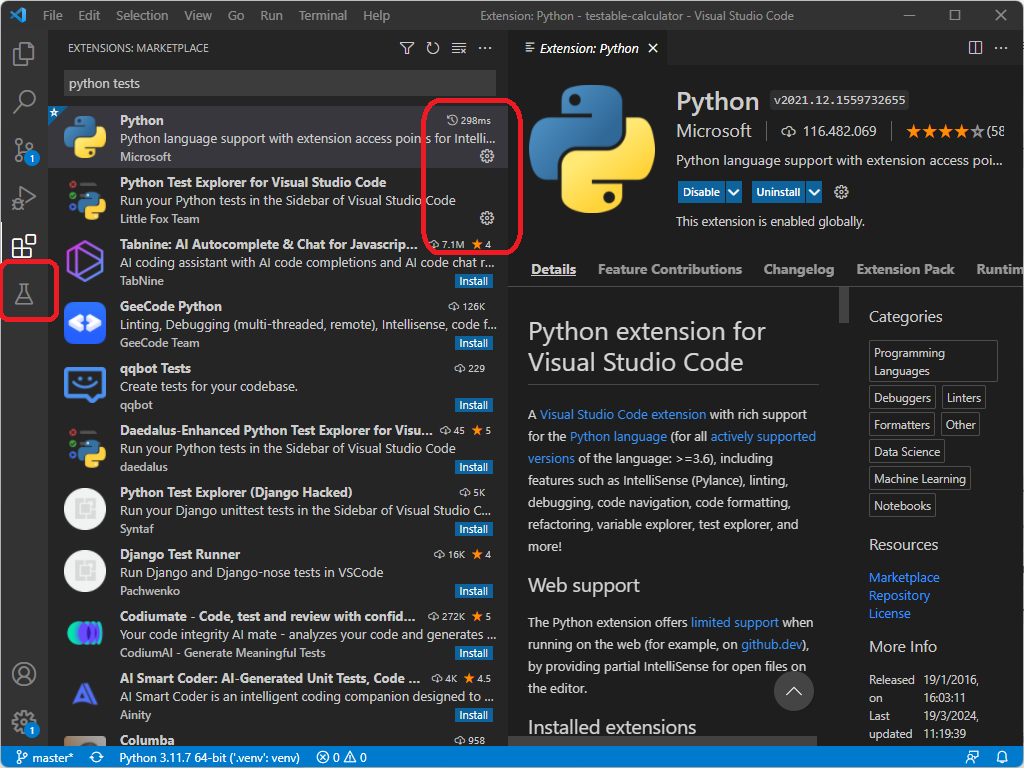The image size is (1024, 768).
Task: Click the Debuggers category tag
Action: pos(902,398)
